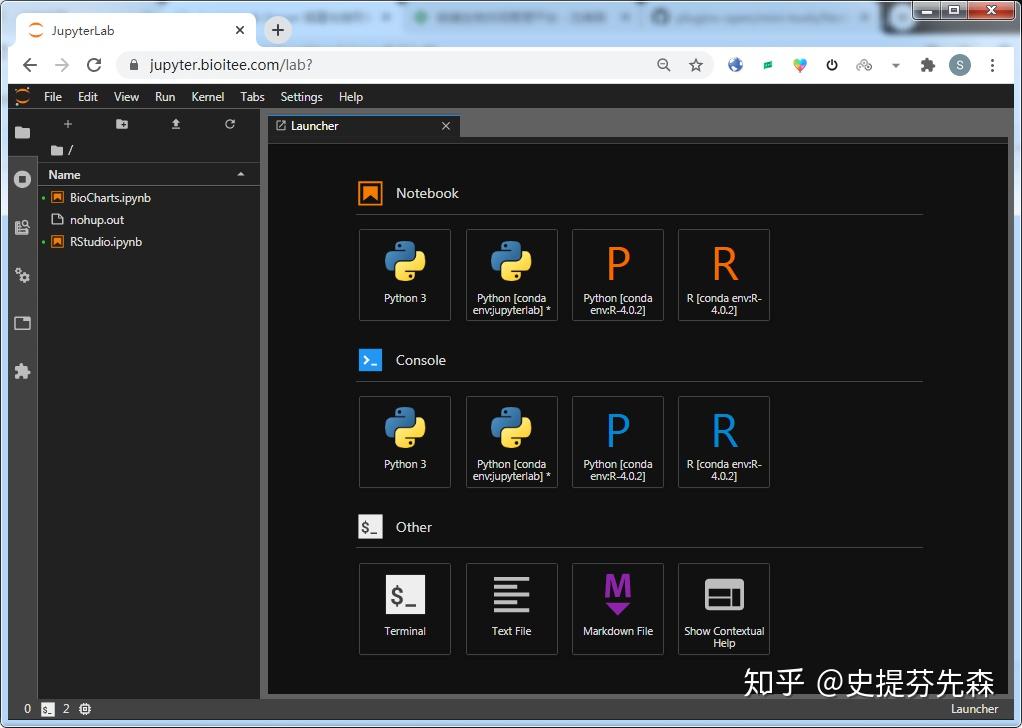Toggle the running terminals and kernels panel

point(22,179)
